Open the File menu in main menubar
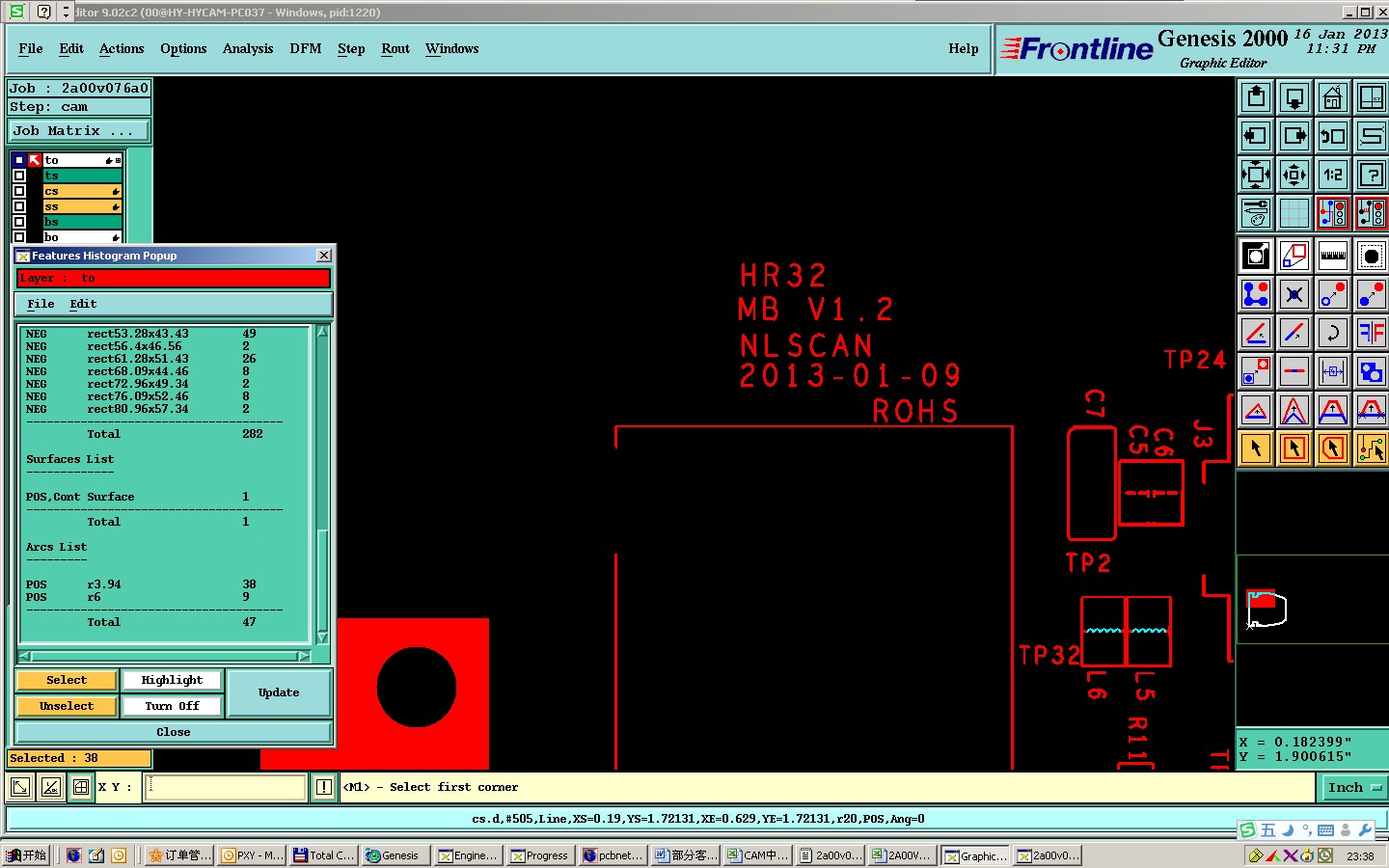 point(31,48)
